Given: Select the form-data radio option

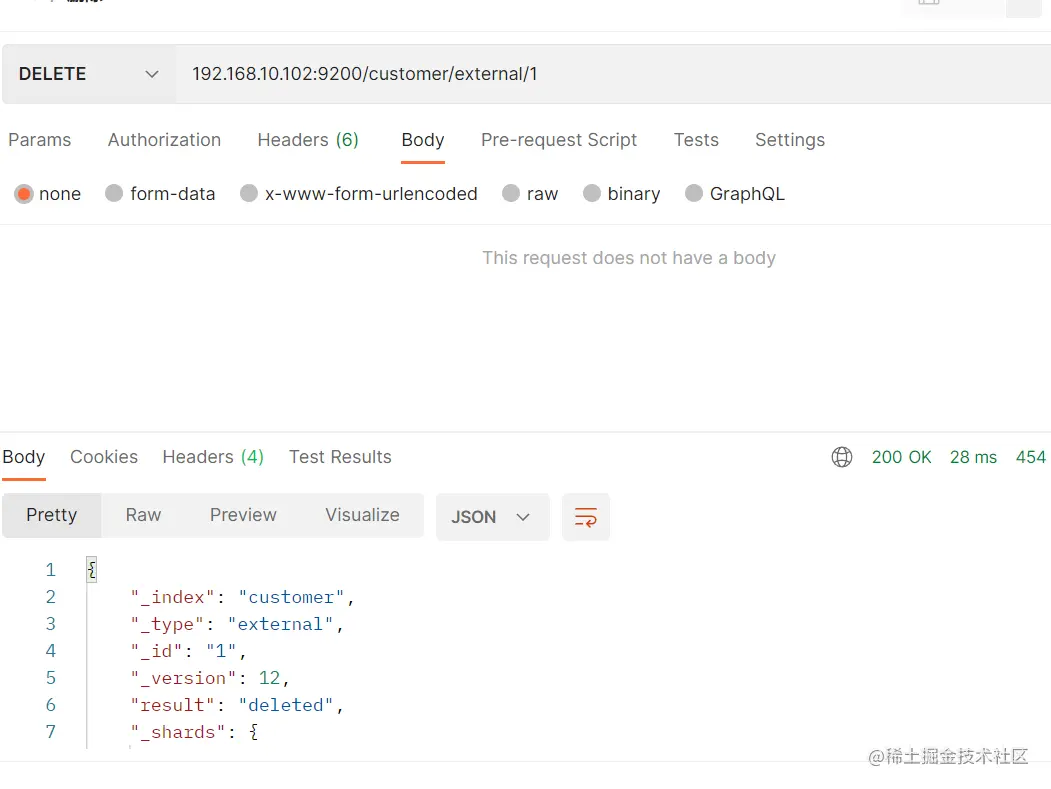Looking at the screenshot, I should 114,194.
